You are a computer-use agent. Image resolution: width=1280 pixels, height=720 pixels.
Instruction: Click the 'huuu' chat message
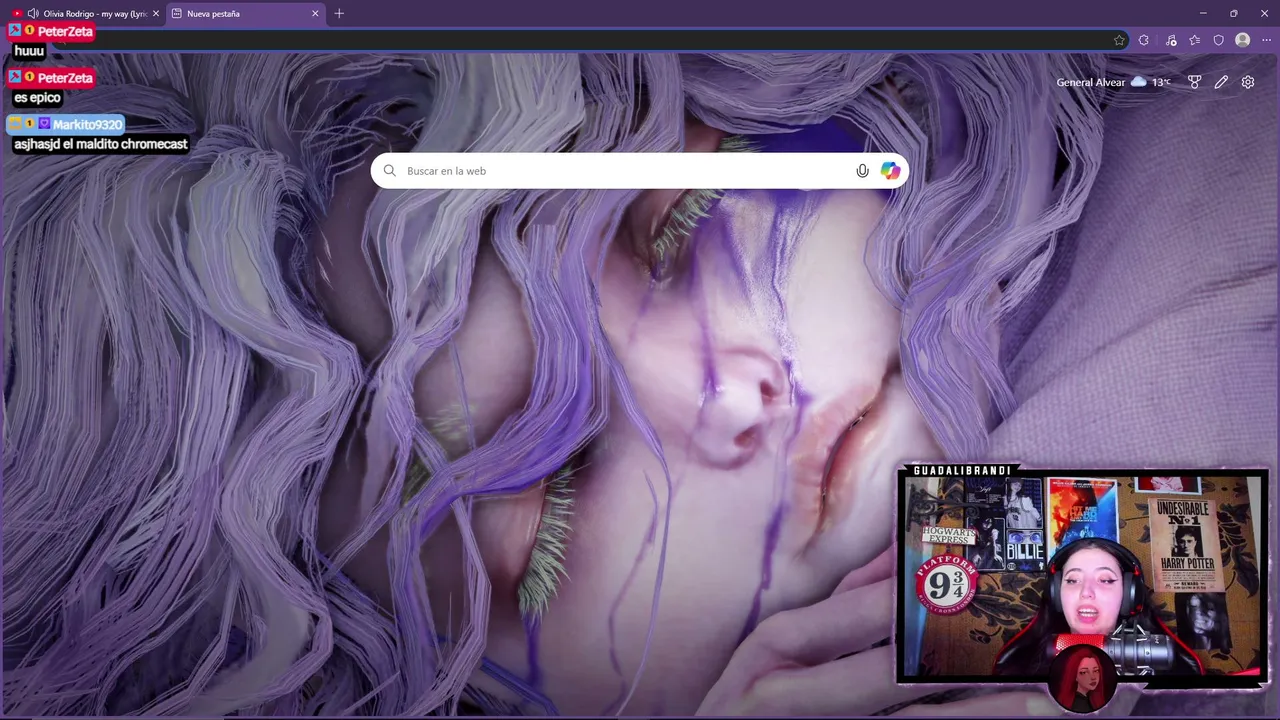coord(29,51)
